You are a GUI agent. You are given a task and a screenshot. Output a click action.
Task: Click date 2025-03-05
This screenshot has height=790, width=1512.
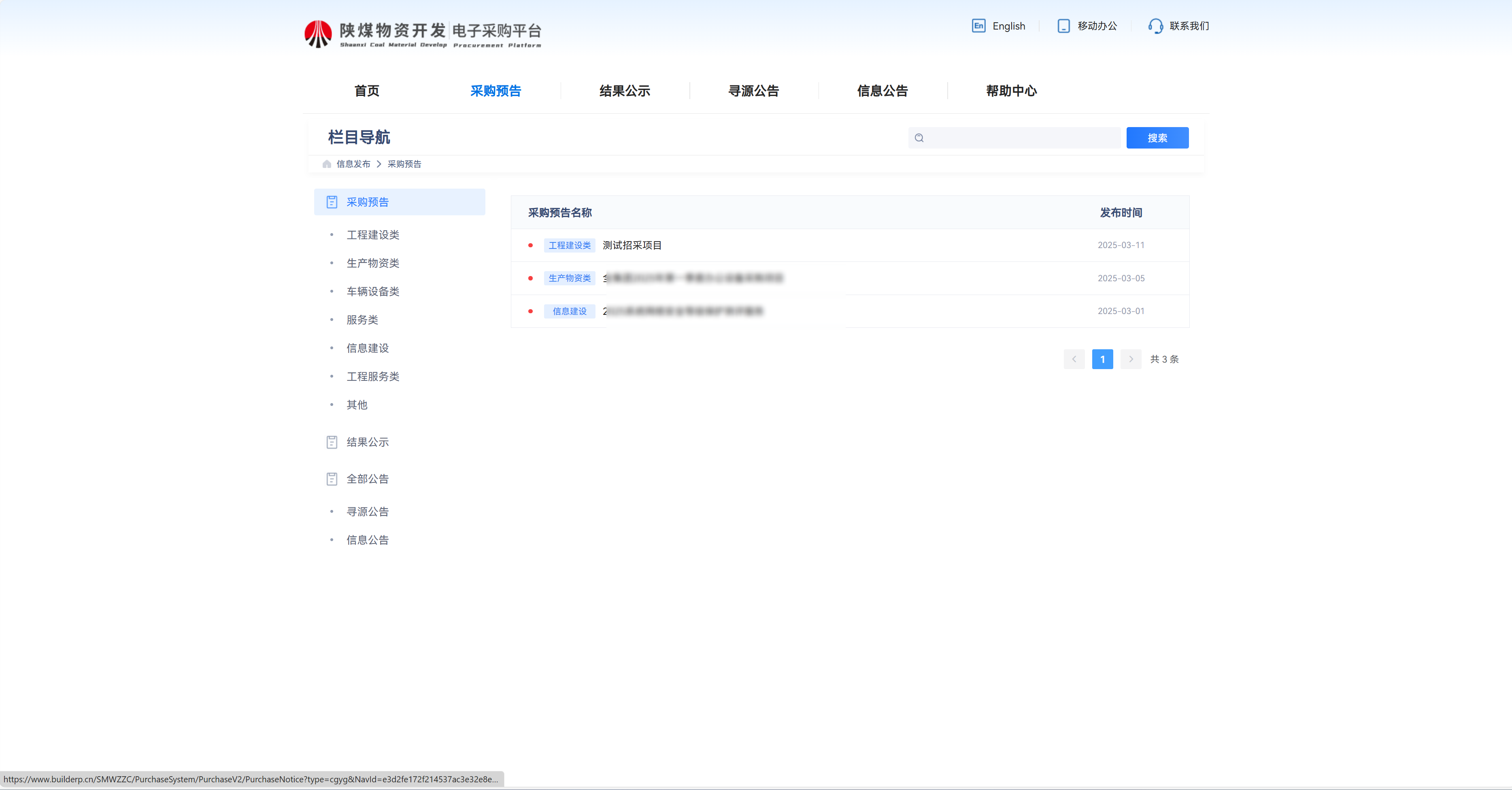coord(1121,278)
